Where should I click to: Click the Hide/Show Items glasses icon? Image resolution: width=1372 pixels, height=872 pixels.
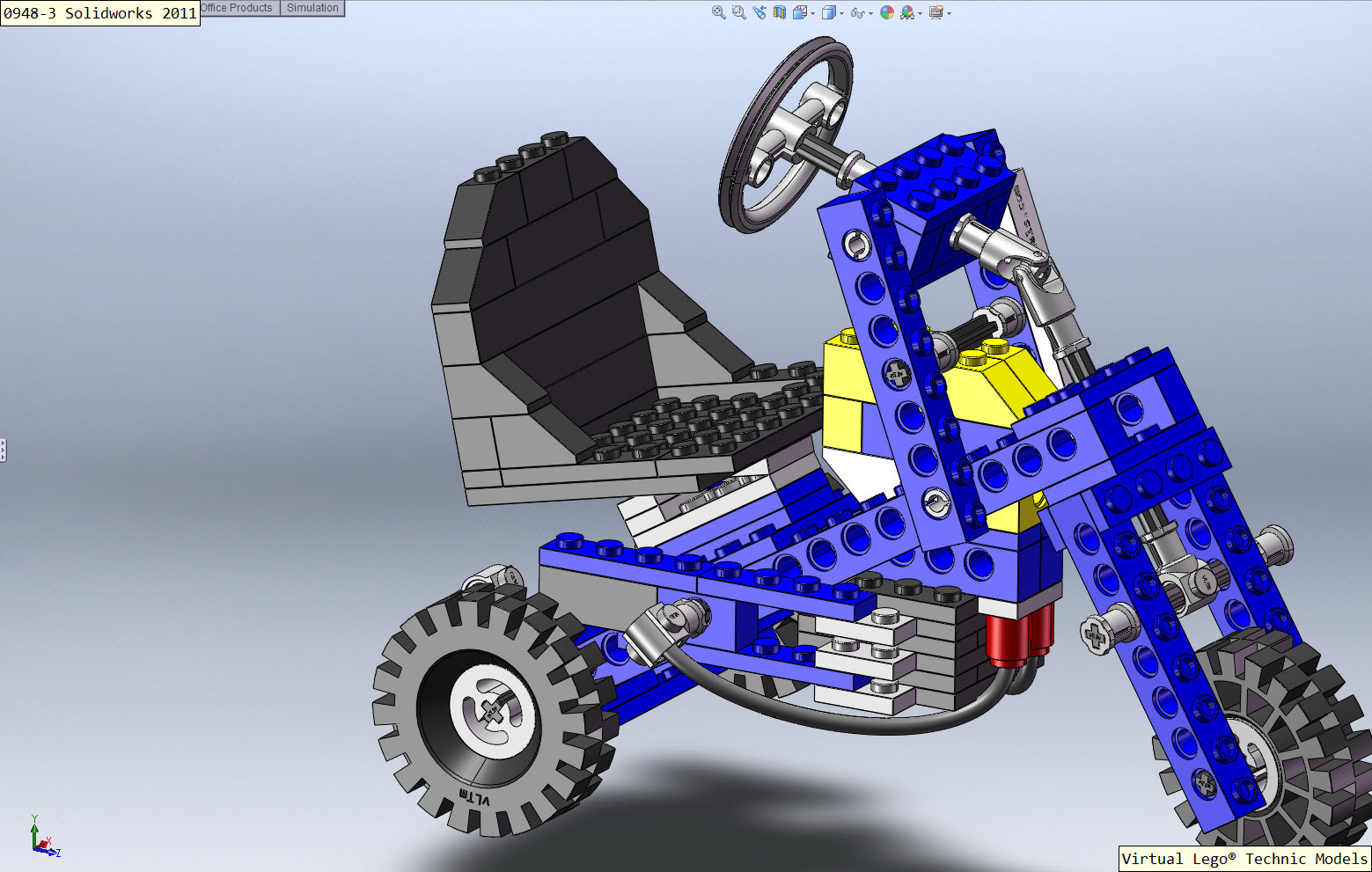[858, 13]
